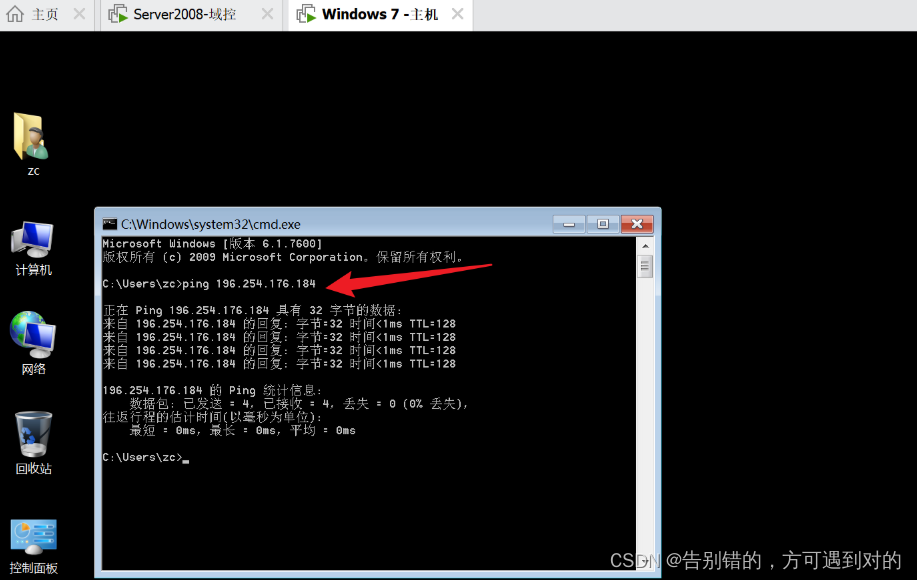Maximize the cmd.exe window
917x580 pixels.
click(x=603, y=224)
